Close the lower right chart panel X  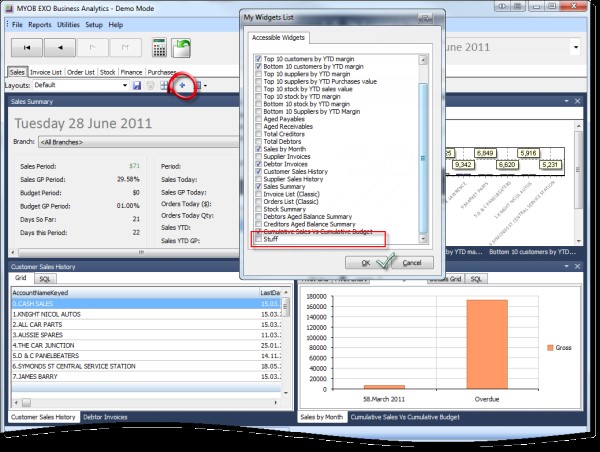click(577, 266)
